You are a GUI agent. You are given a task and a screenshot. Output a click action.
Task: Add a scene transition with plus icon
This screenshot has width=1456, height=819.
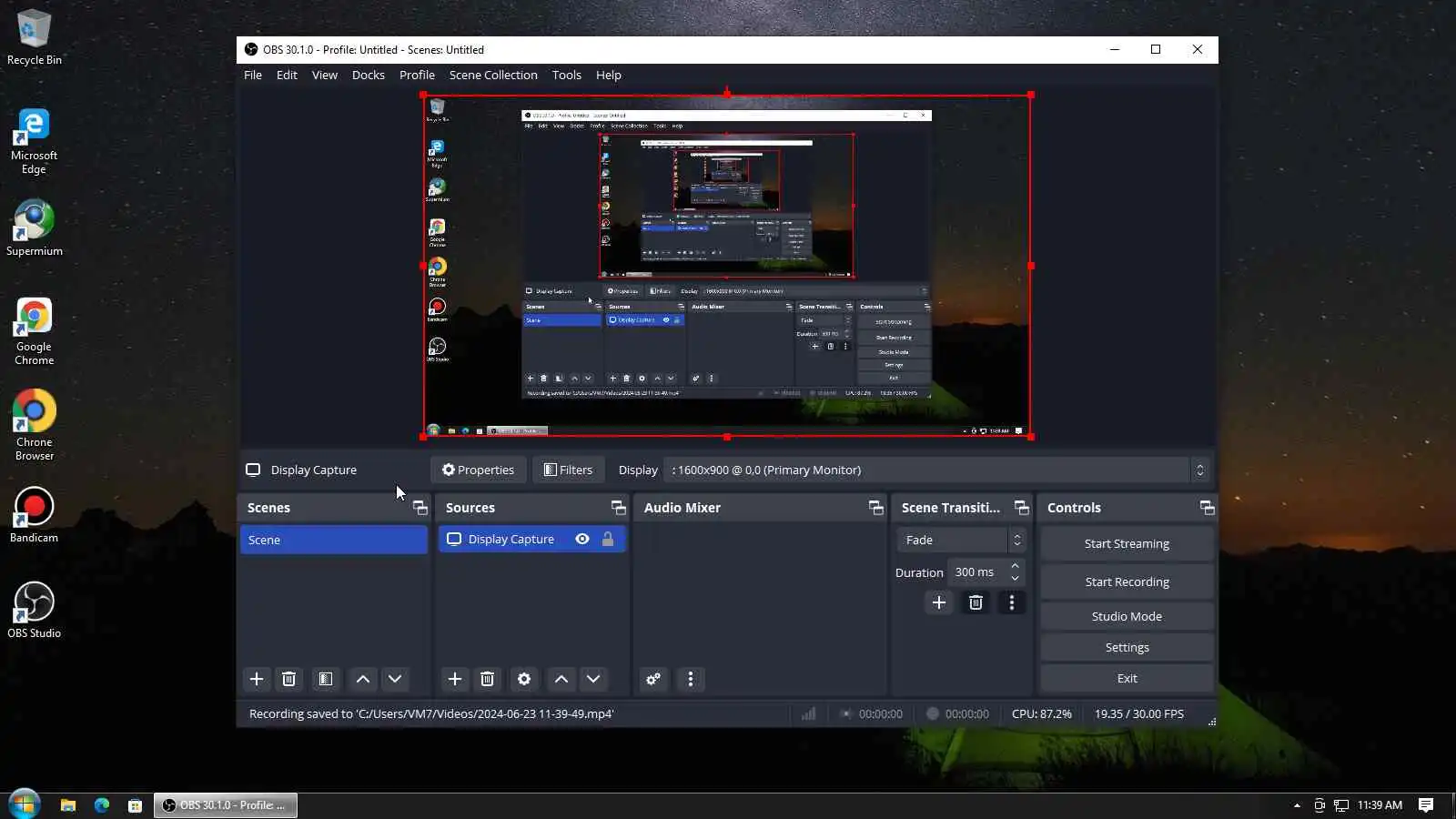939,602
